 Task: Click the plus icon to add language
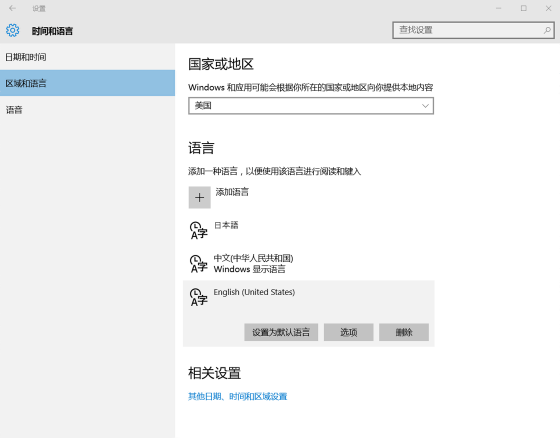(x=200, y=197)
